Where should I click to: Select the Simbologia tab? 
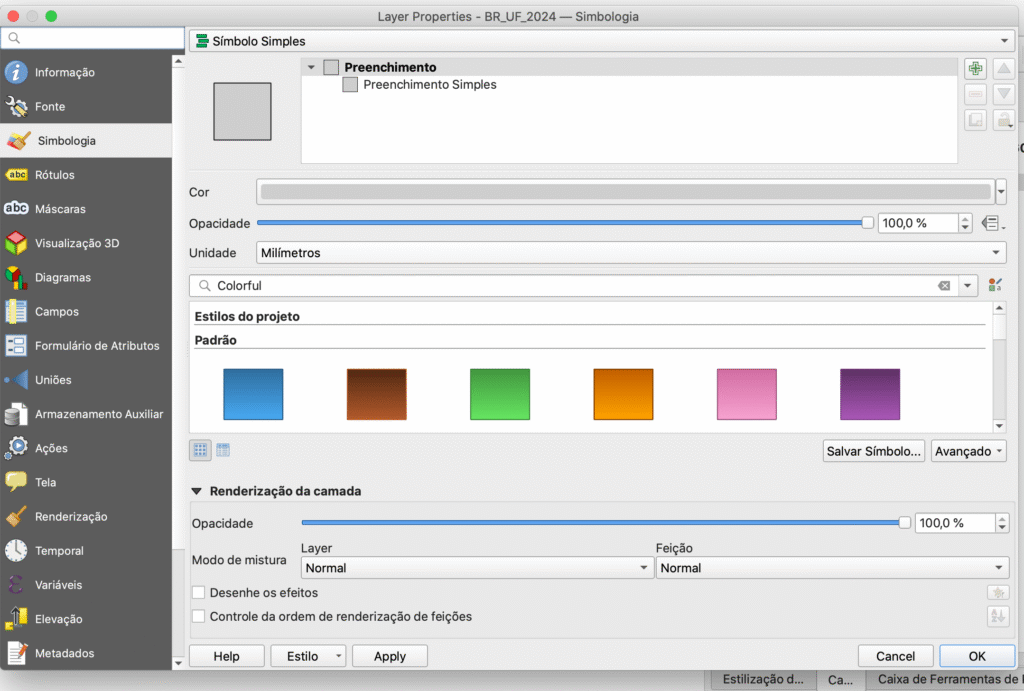tap(86, 140)
